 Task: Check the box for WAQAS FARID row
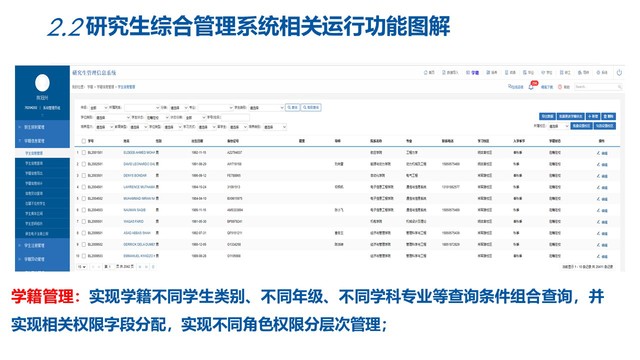pyautogui.click(x=84, y=221)
